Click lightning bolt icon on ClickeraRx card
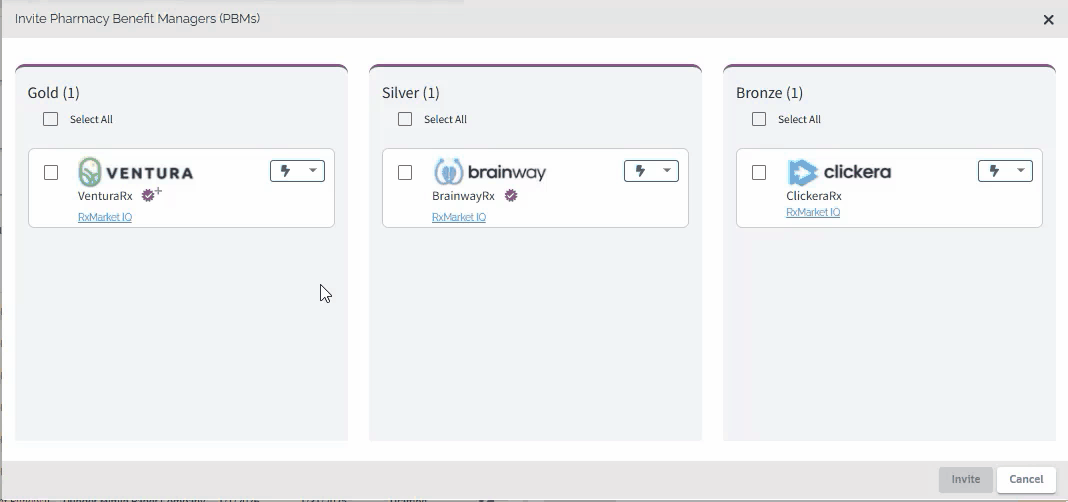 pyautogui.click(x=994, y=171)
